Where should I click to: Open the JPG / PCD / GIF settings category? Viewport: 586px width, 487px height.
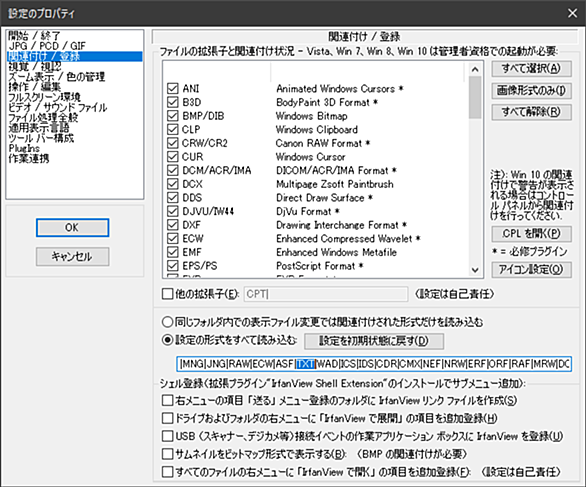click(x=47, y=46)
